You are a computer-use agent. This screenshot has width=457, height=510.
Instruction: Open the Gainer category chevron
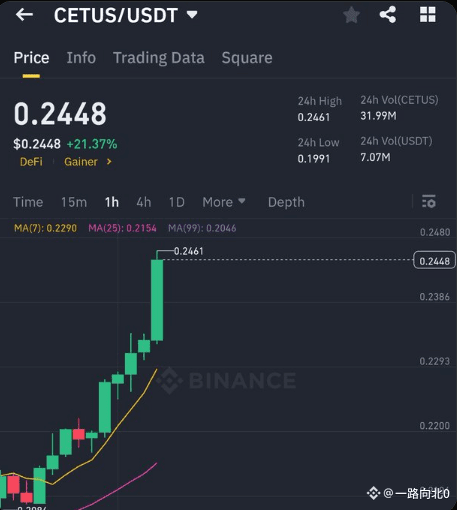(x=109, y=162)
